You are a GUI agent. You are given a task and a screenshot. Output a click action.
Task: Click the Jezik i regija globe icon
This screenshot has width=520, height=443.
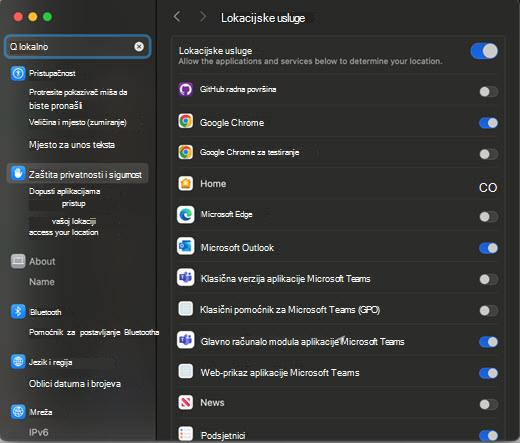click(x=18, y=362)
